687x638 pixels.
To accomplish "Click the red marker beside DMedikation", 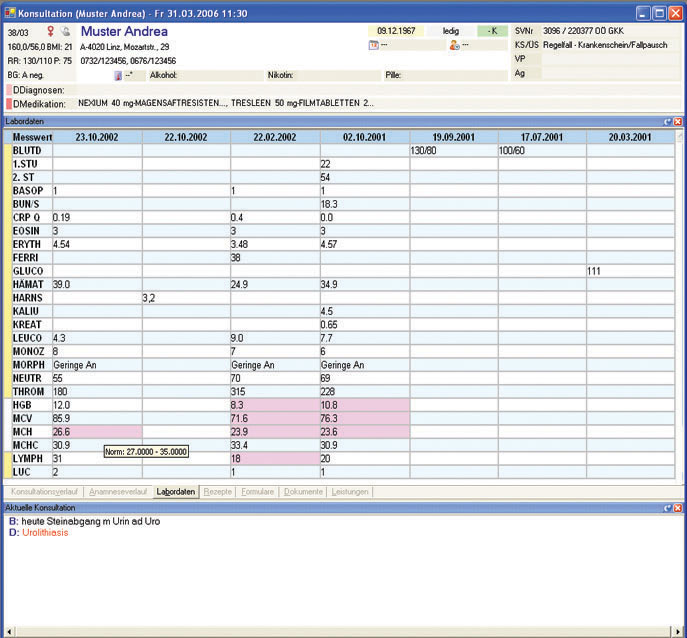I will point(9,104).
